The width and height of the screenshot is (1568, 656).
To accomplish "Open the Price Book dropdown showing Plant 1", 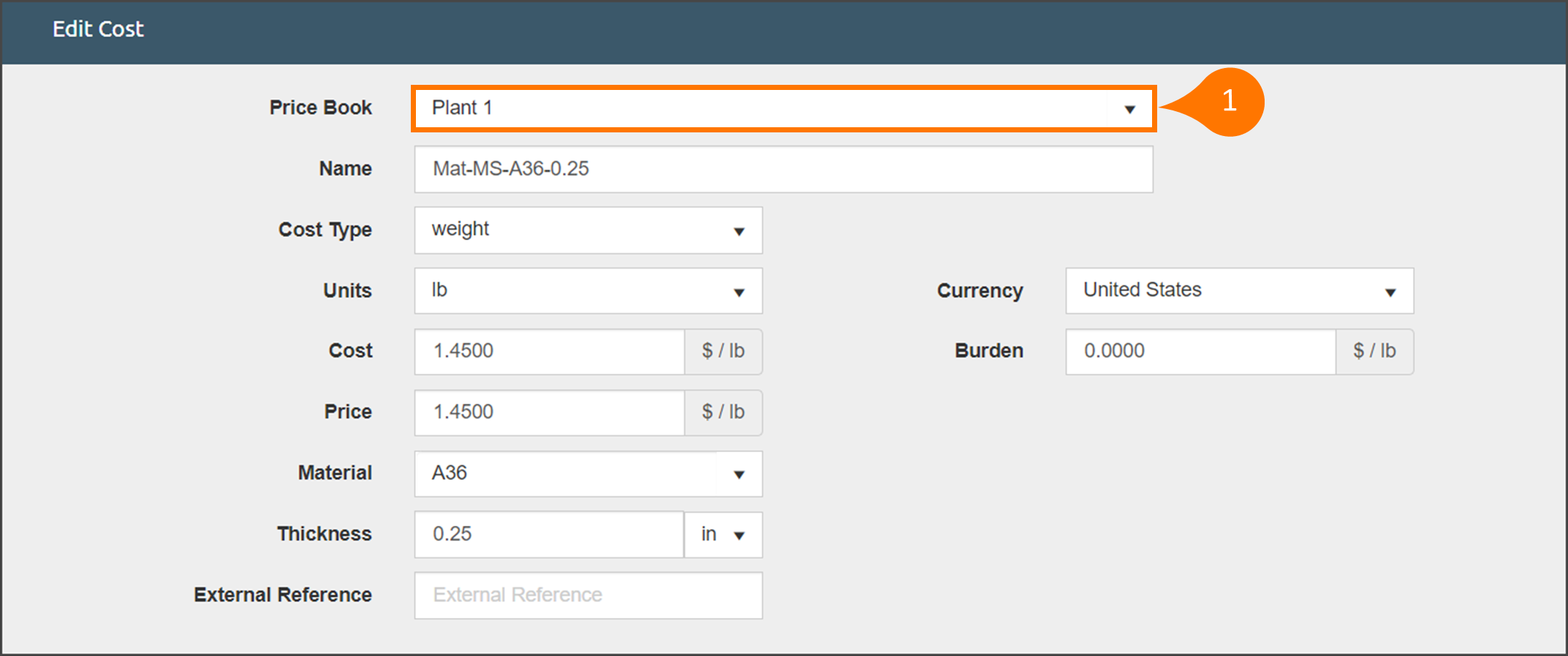I will (782, 108).
